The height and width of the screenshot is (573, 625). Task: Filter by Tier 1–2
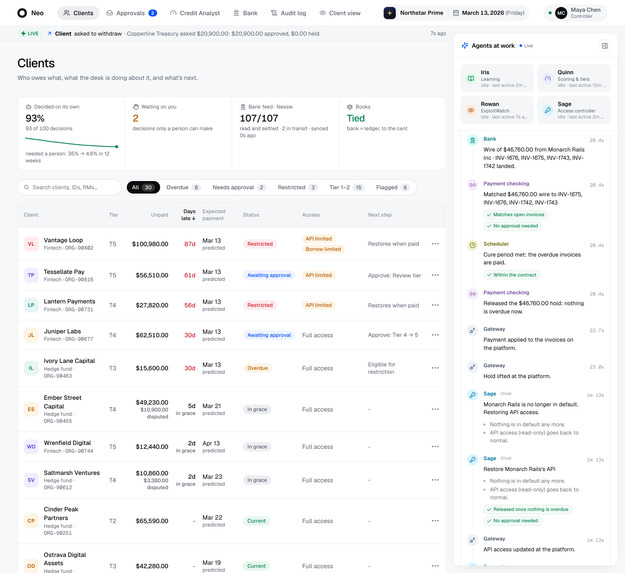346,187
